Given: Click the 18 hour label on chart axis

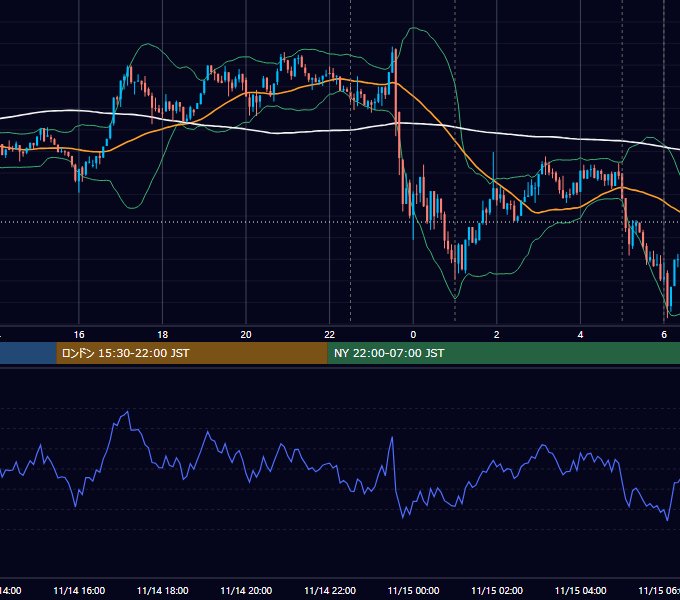Looking at the screenshot, I should click(163, 335).
